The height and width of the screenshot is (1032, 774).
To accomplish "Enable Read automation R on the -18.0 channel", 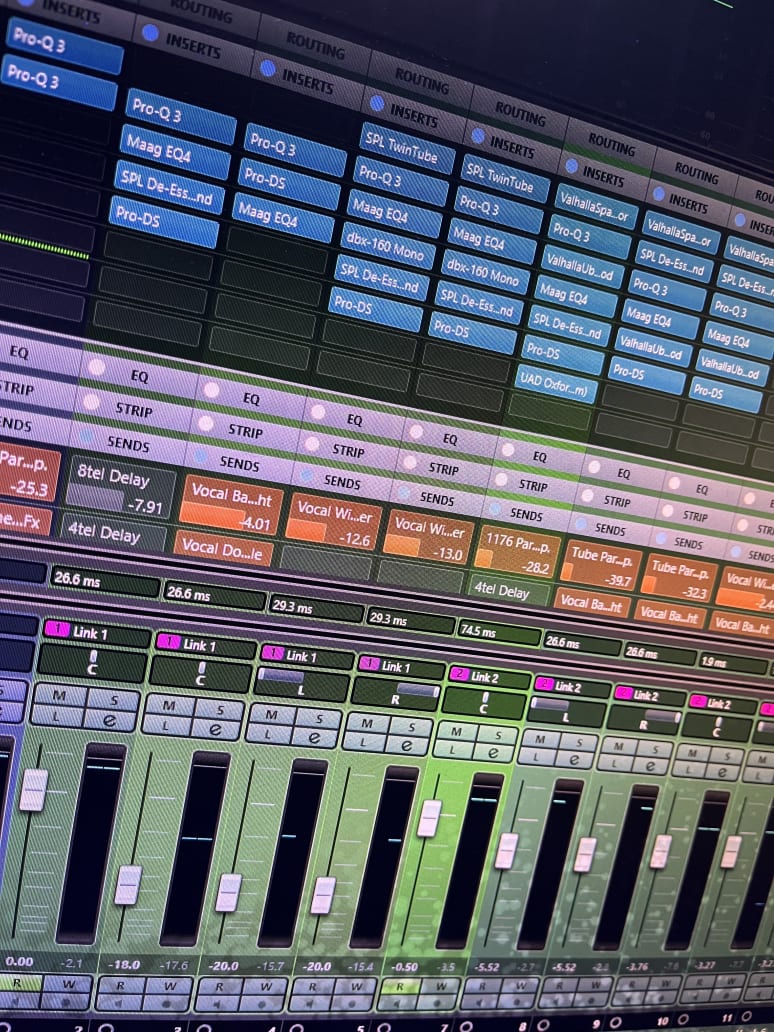I will coord(120,985).
